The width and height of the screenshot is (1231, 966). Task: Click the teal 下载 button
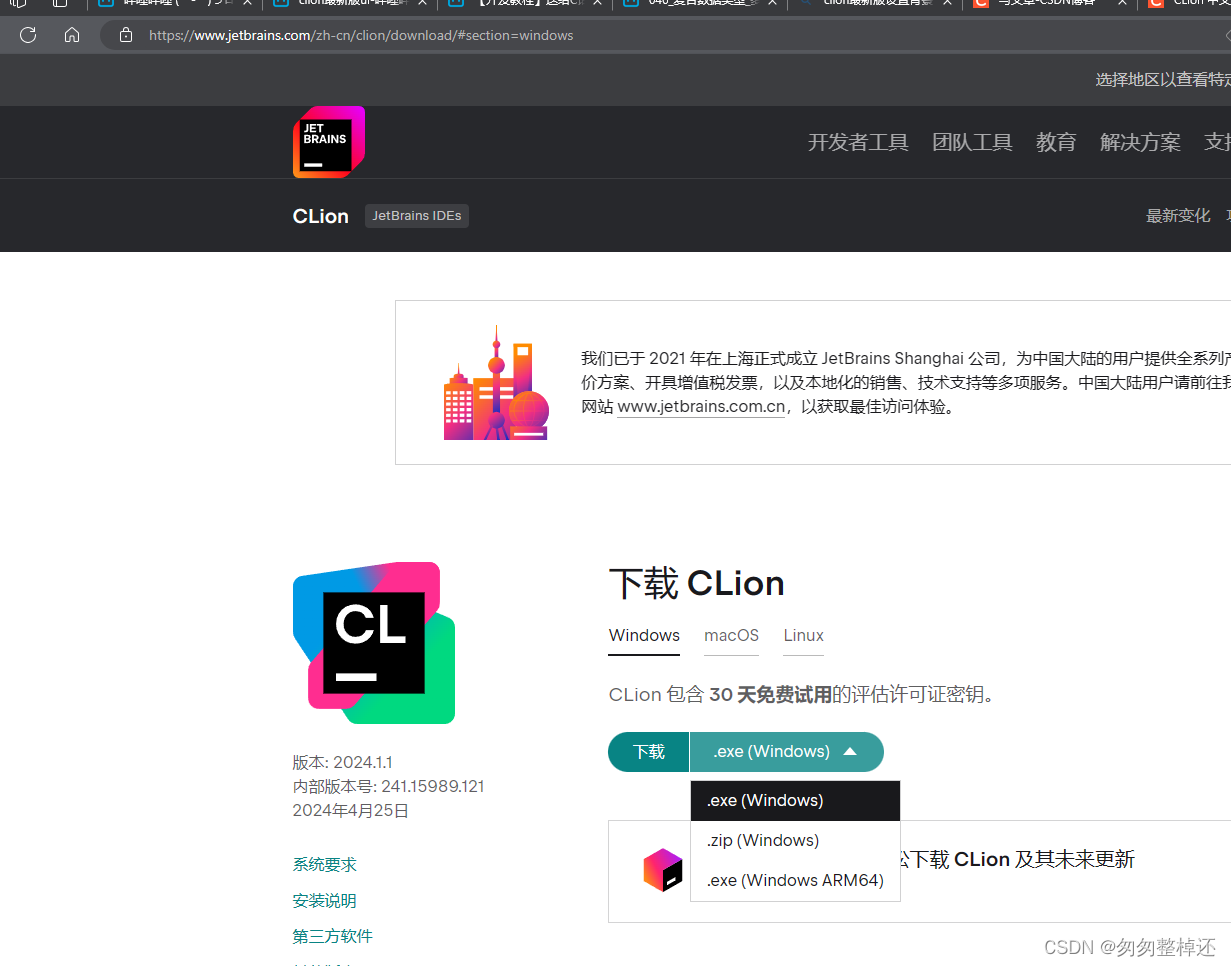(649, 752)
